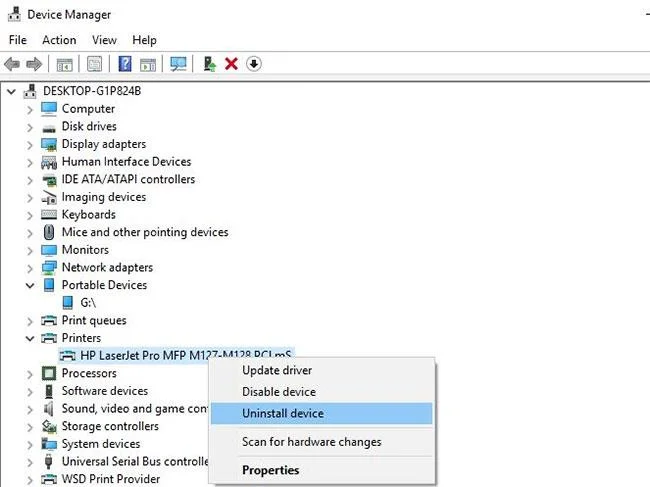Click the HP LaserJet printer device icon
This screenshot has width=650, height=487.
click(68, 356)
